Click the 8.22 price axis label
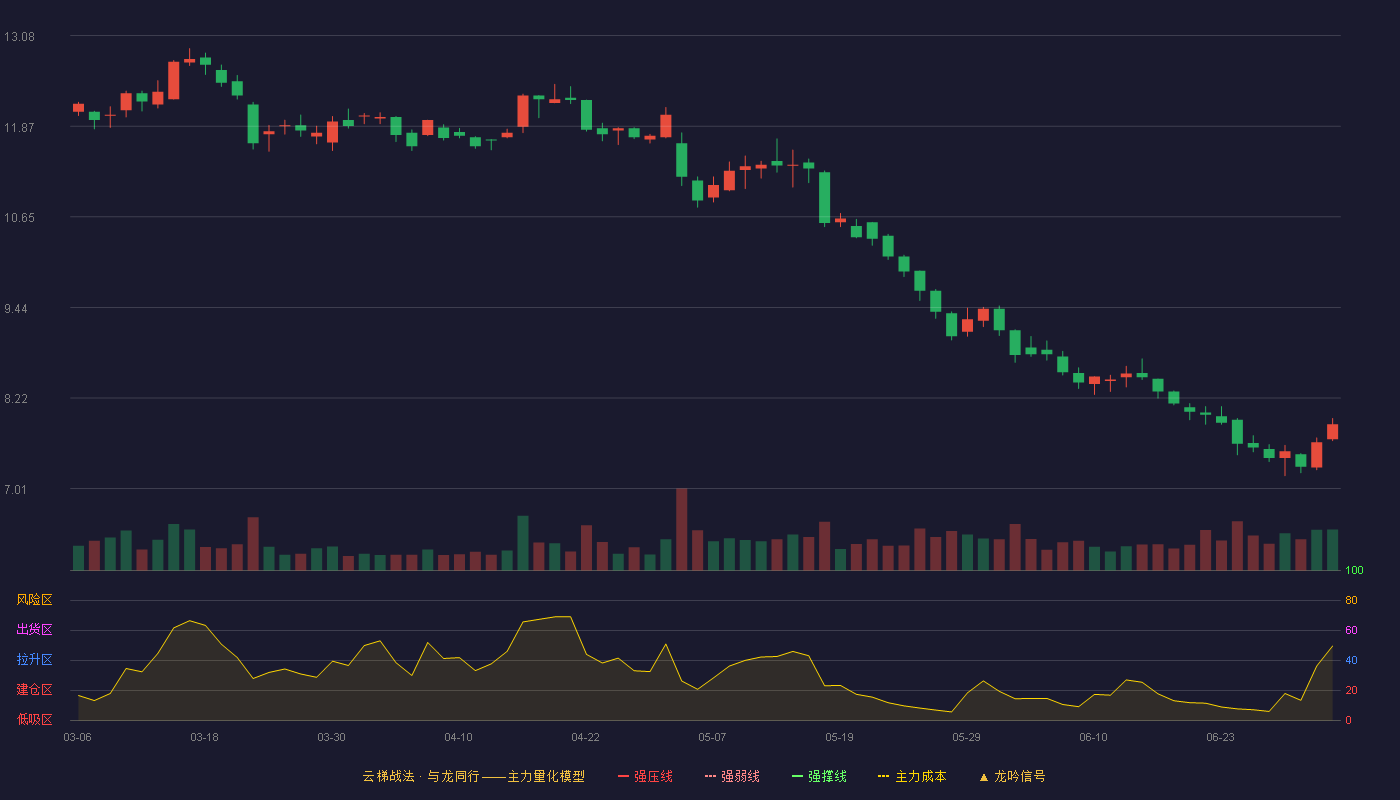 coord(17,399)
